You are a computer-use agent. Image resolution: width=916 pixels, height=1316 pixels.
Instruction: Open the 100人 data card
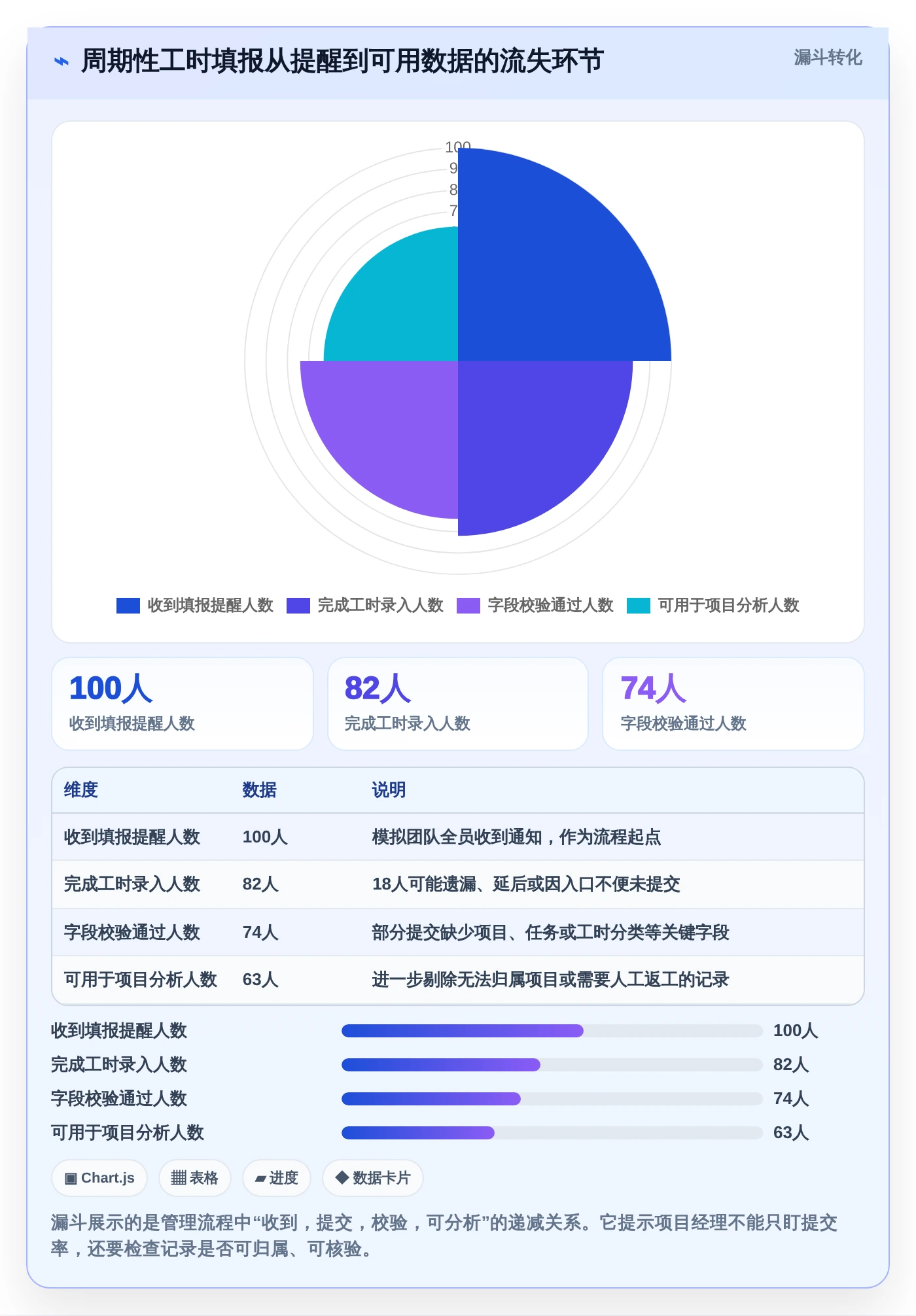pyautogui.click(x=183, y=704)
